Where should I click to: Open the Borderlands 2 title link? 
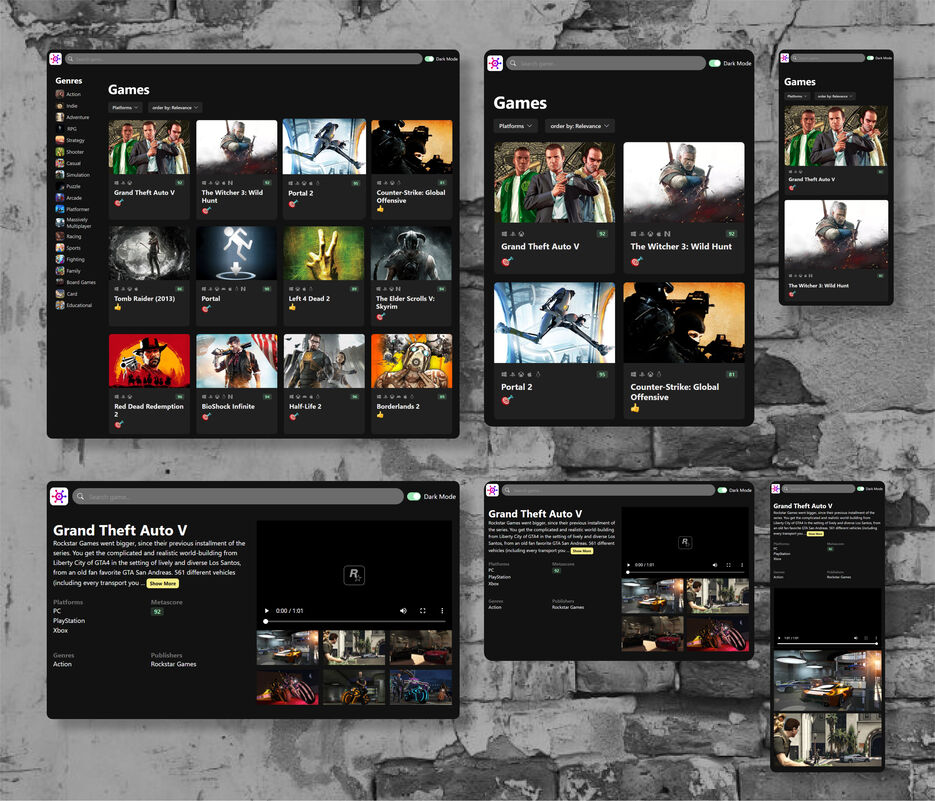(x=398, y=406)
